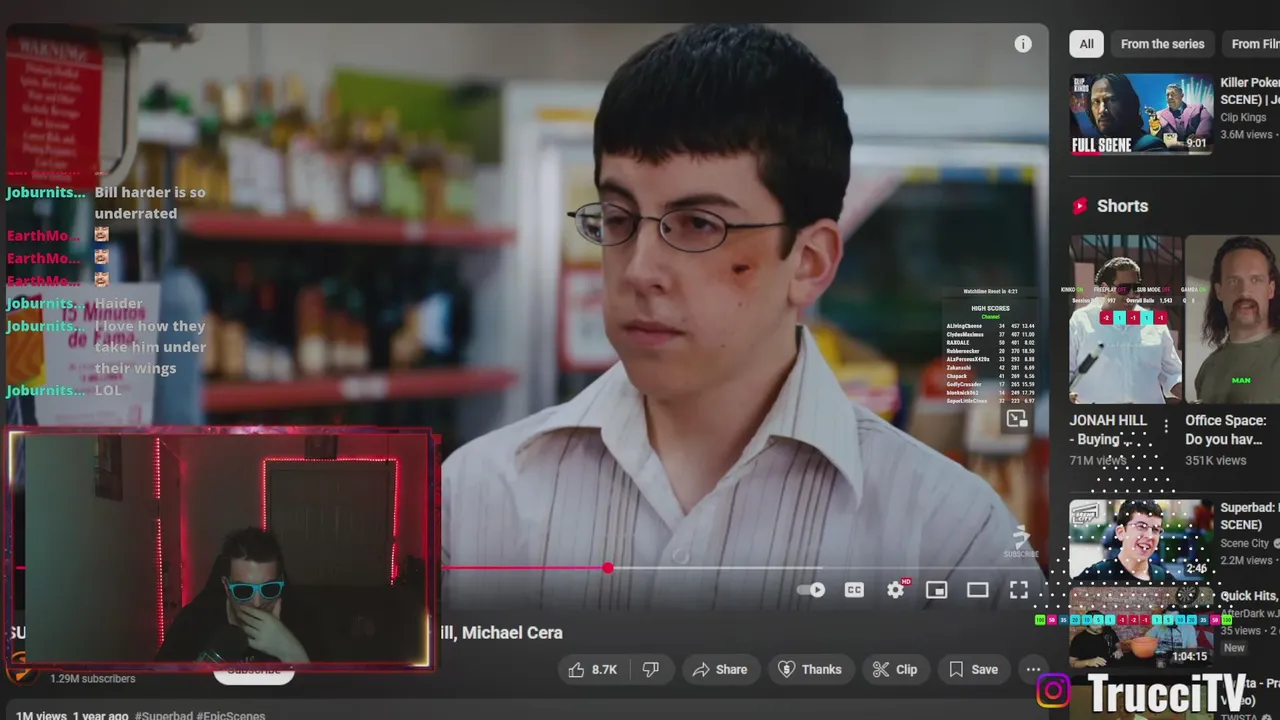Open the player settings gear
The image size is (1280, 720).
tap(895, 590)
